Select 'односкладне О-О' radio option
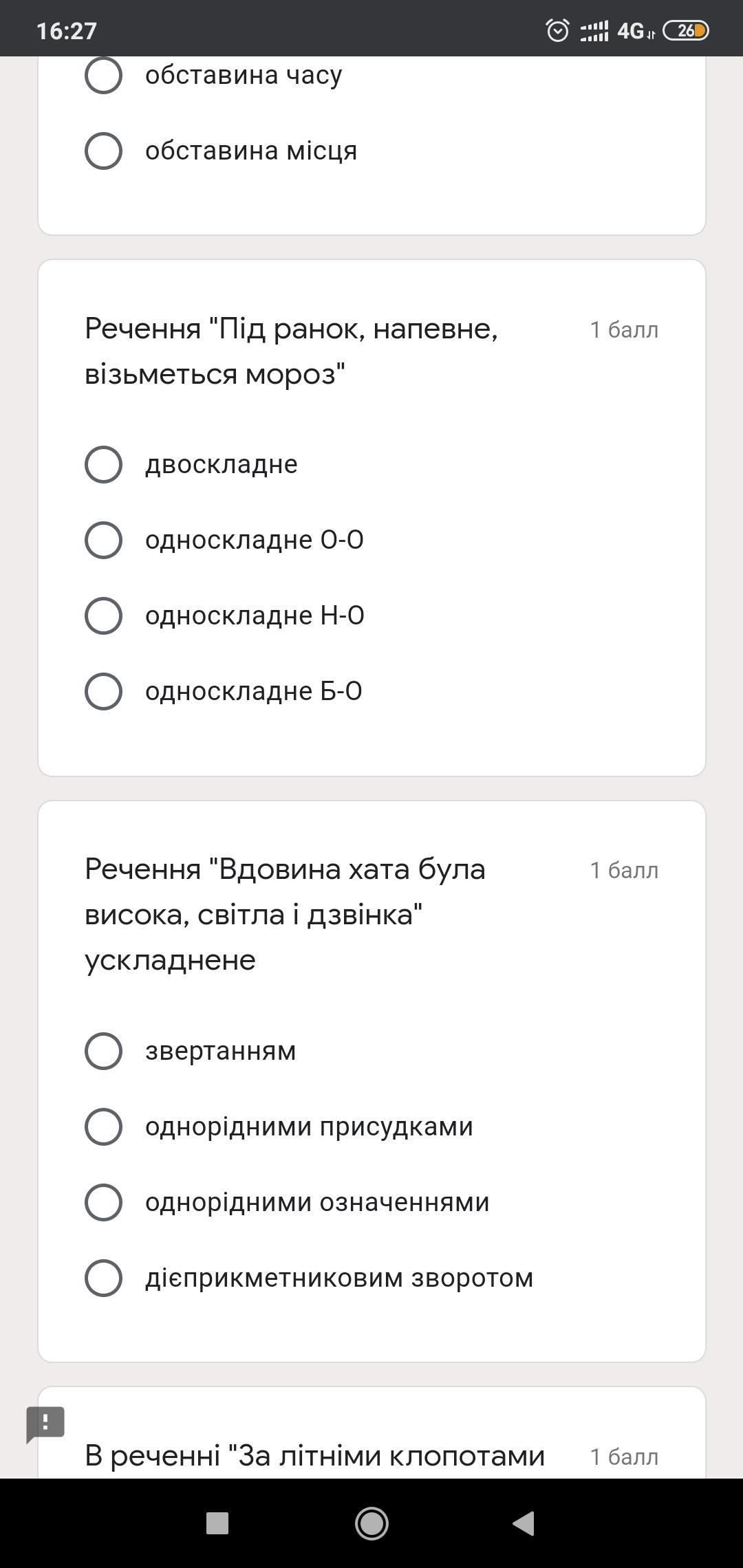Screen dimensions: 743x1568 (x=103, y=540)
